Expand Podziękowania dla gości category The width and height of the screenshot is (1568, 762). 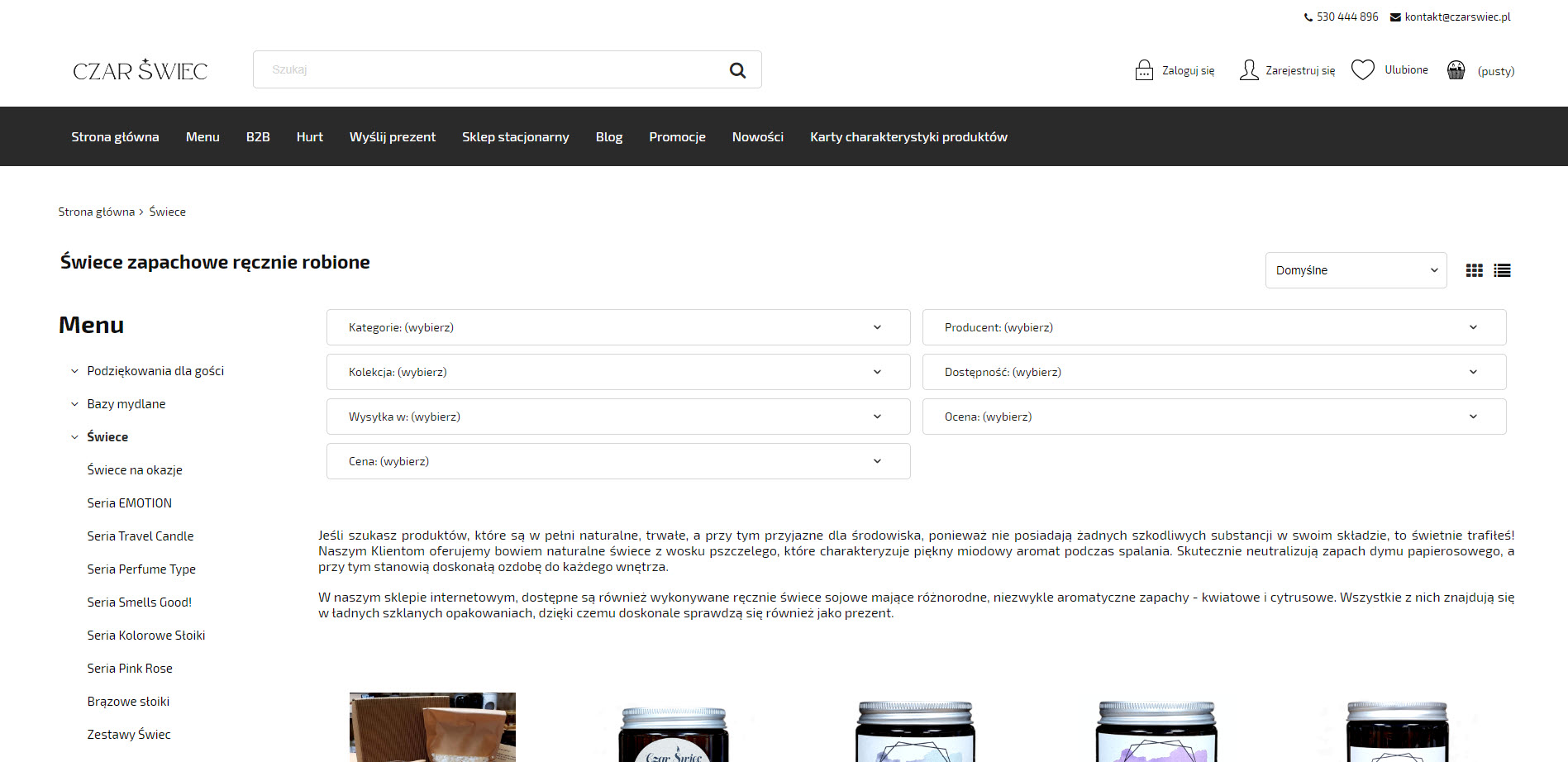coord(74,371)
